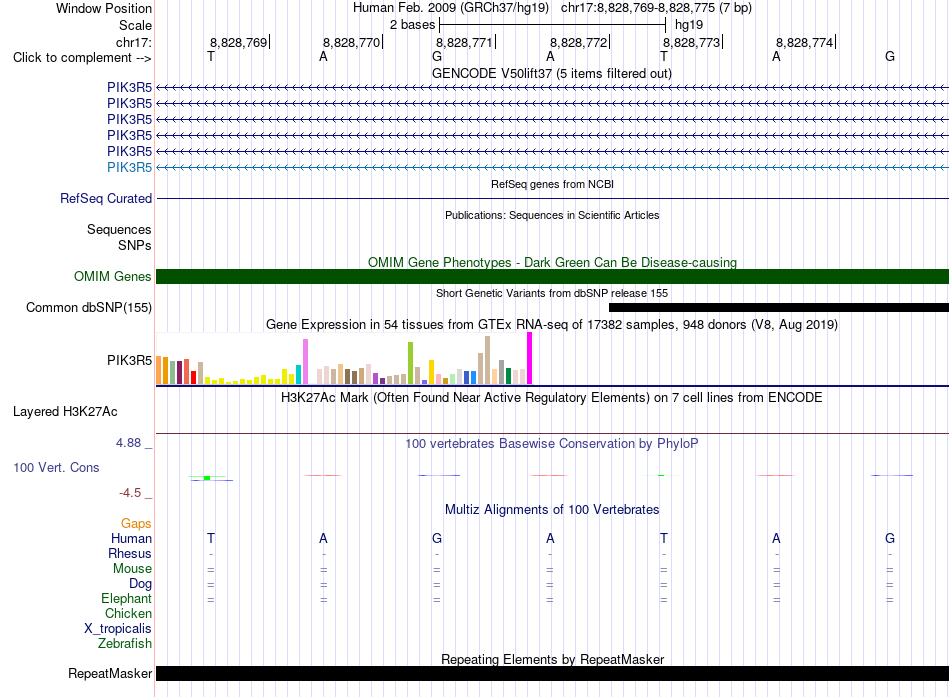Image resolution: width=950 pixels, height=697 pixels.
Task: Click the Layered H3K27Ac track label
Action: (x=65, y=412)
